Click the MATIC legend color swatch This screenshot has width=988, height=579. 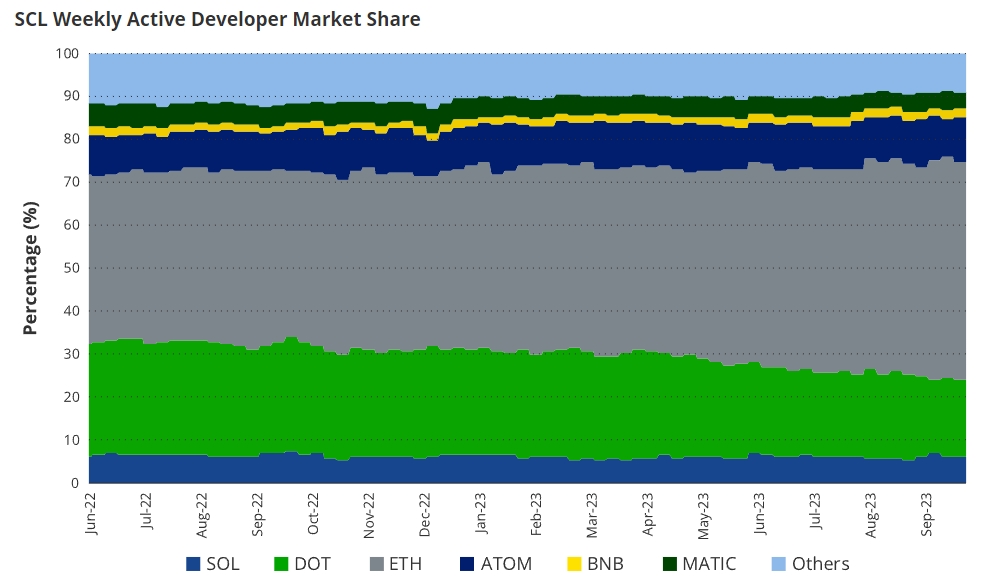pyautogui.click(x=669, y=564)
